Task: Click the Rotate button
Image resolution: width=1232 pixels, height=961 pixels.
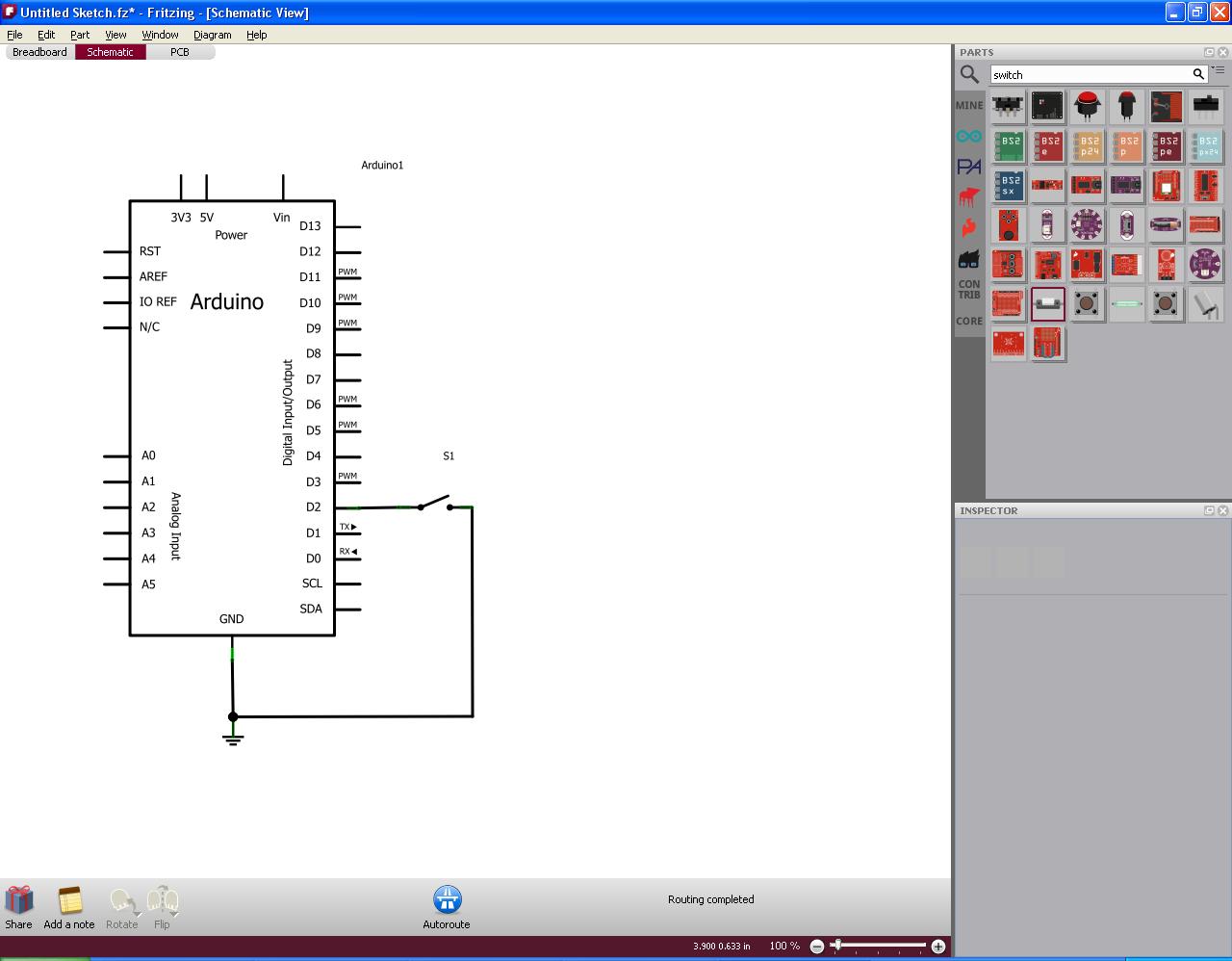Action: pos(121,908)
